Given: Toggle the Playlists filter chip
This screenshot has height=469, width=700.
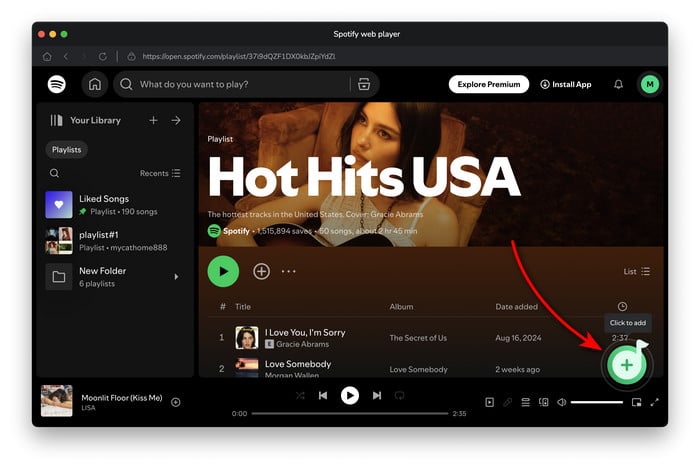Looking at the screenshot, I should coord(67,150).
